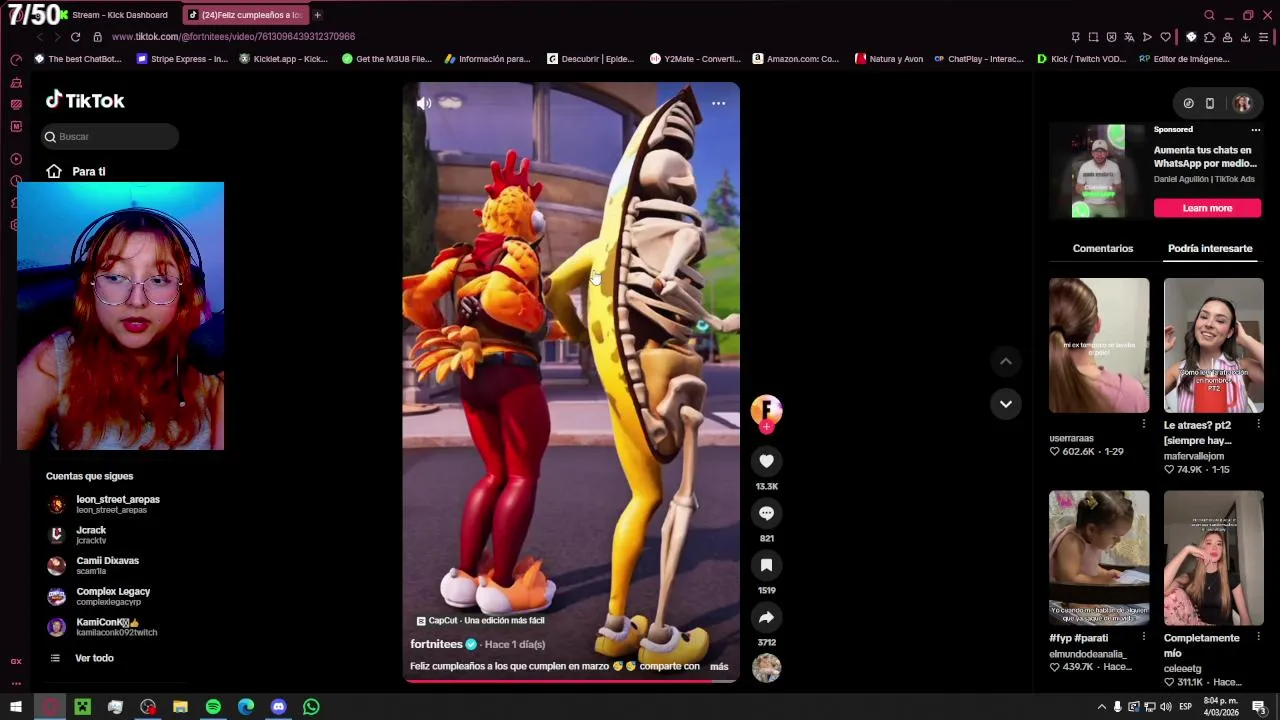
Task: Click the round coin icon near the avatar
Action: [x=1188, y=103]
